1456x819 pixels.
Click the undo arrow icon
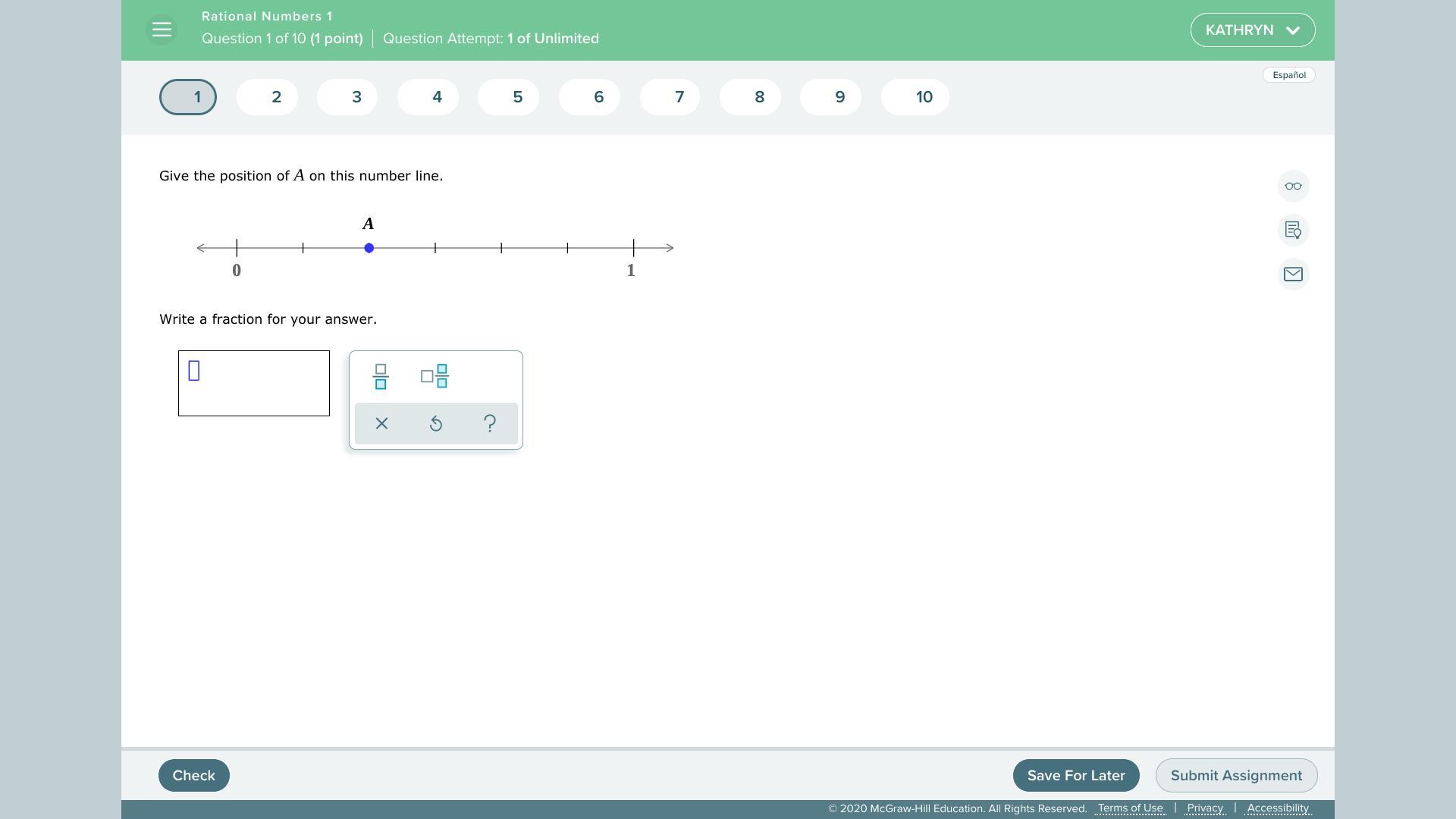436,423
